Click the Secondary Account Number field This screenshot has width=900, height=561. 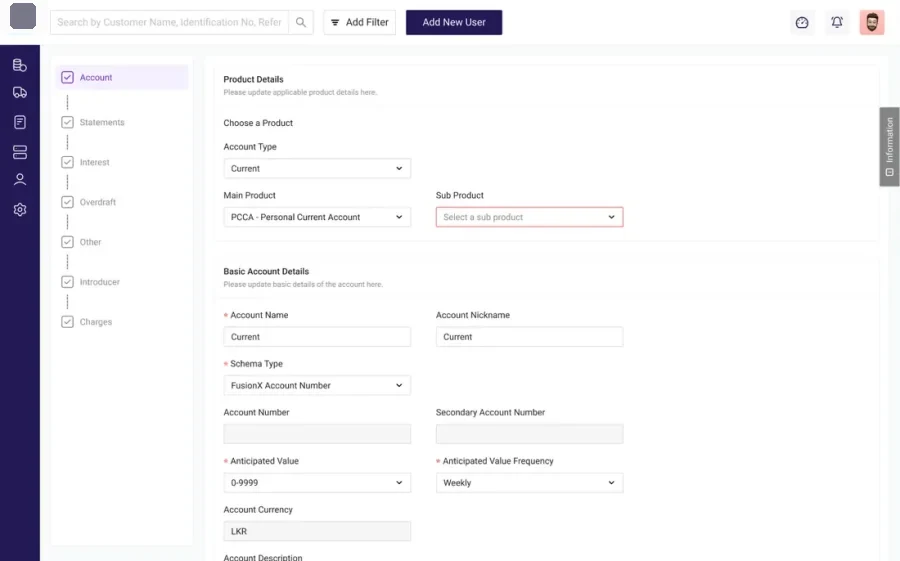pyautogui.click(x=529, y=434)
